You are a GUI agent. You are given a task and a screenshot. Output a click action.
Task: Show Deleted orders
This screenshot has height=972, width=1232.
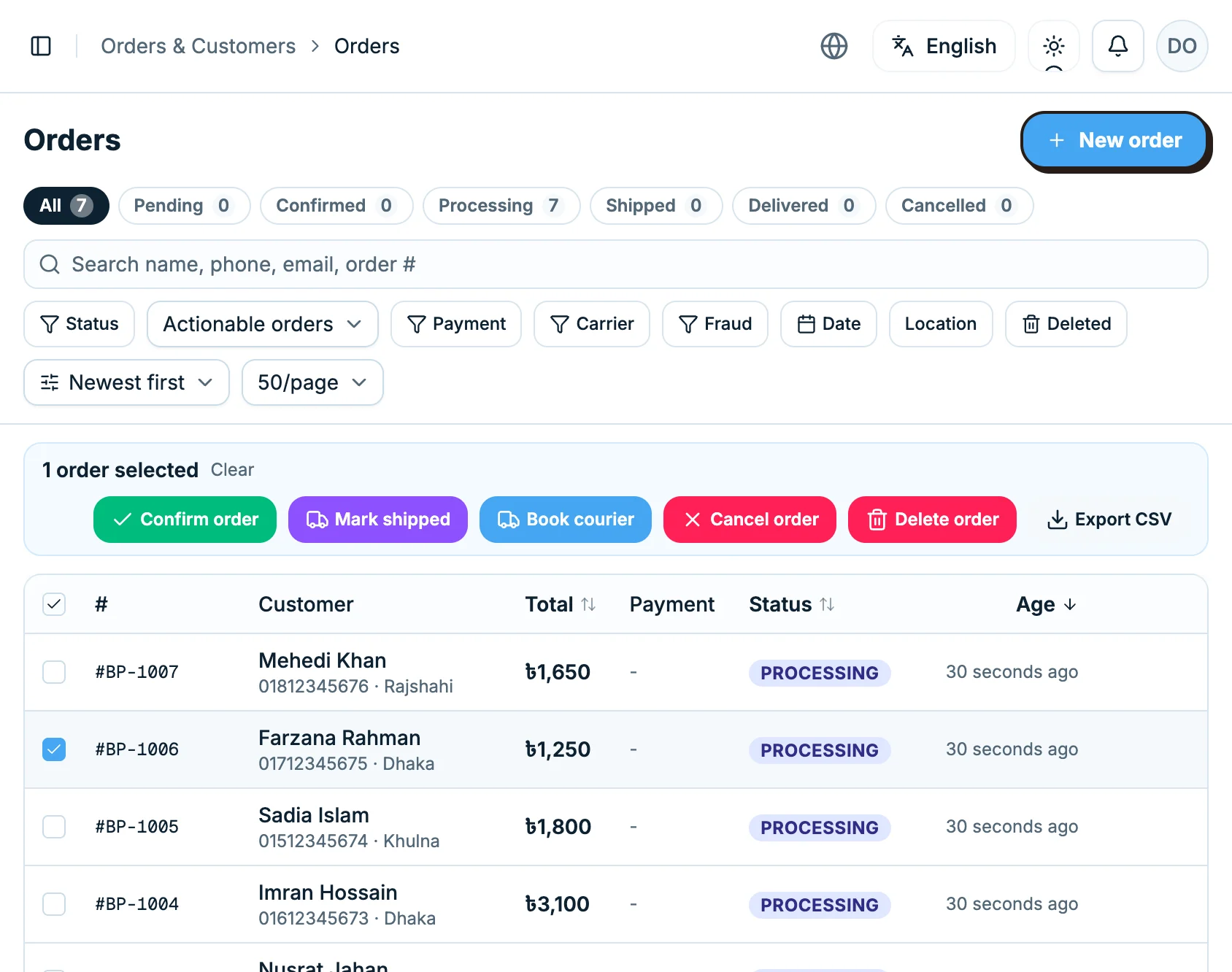1066,324
